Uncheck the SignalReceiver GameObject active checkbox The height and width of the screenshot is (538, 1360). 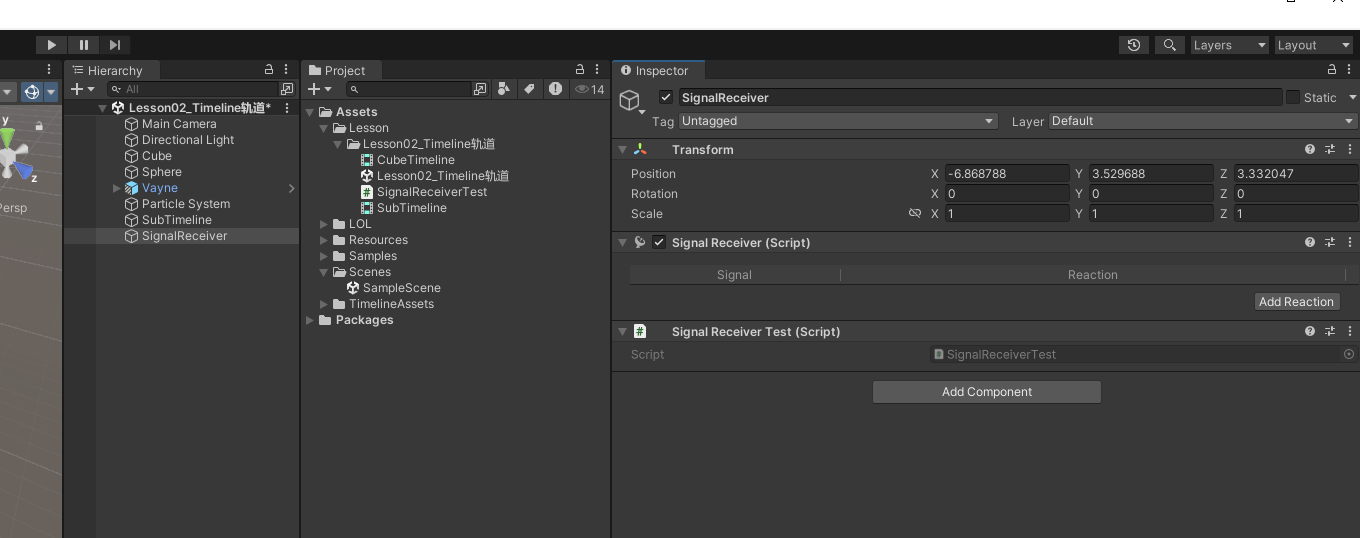(666, 97)
